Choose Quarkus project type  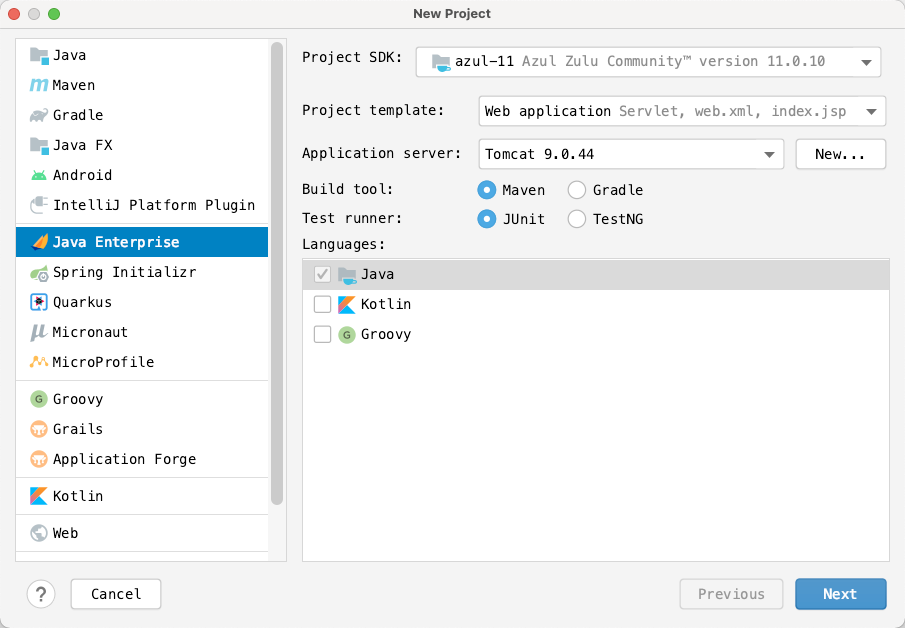coord(142,302)
